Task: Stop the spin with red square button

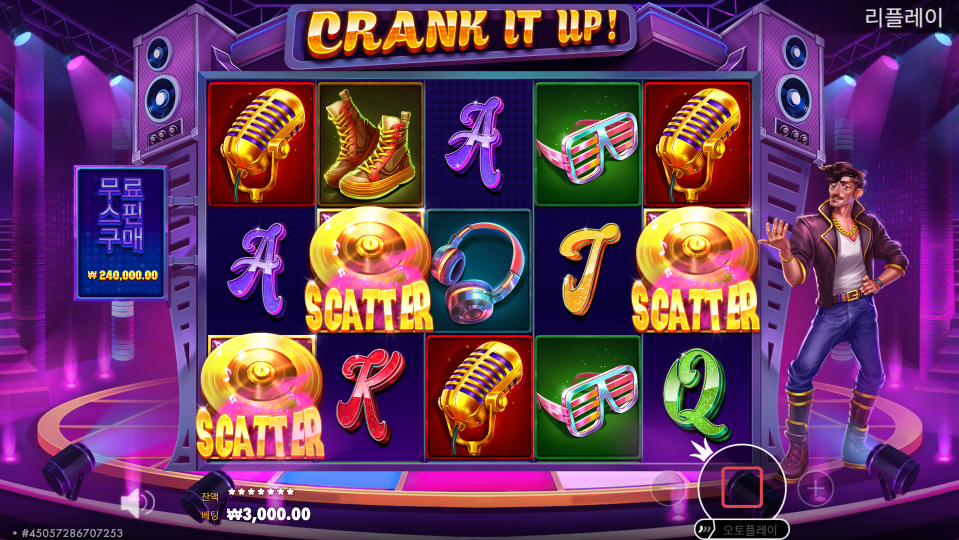Action: coord(742,487)
